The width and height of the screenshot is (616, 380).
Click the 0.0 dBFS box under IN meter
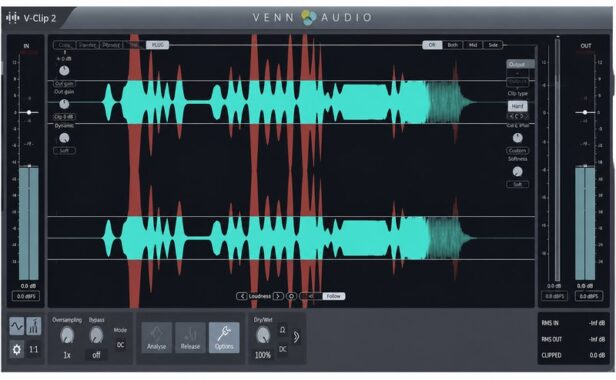[26, 296]
